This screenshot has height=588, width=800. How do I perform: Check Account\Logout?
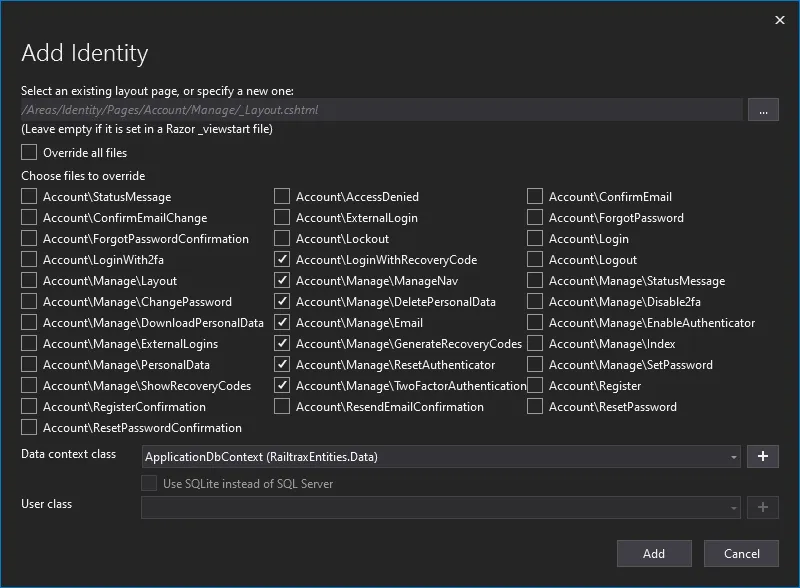point(535,259)
